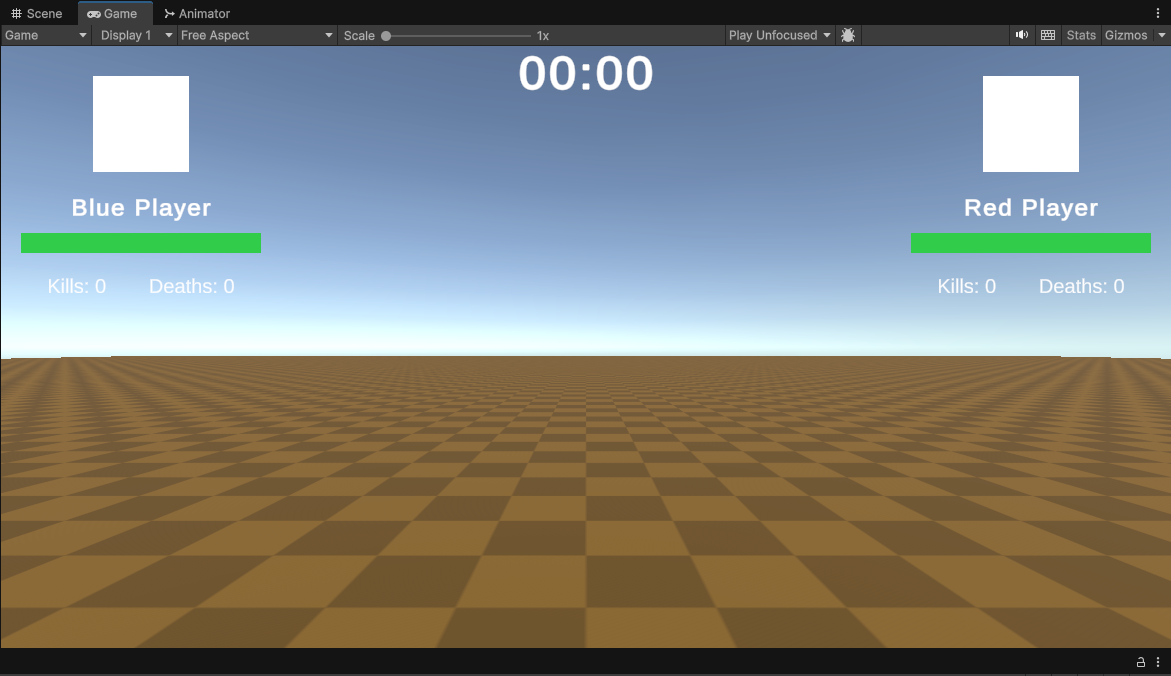Click the 00:00 timer text
The height and width of the screenshot is (676, 1171).
(x=586, y=73)
